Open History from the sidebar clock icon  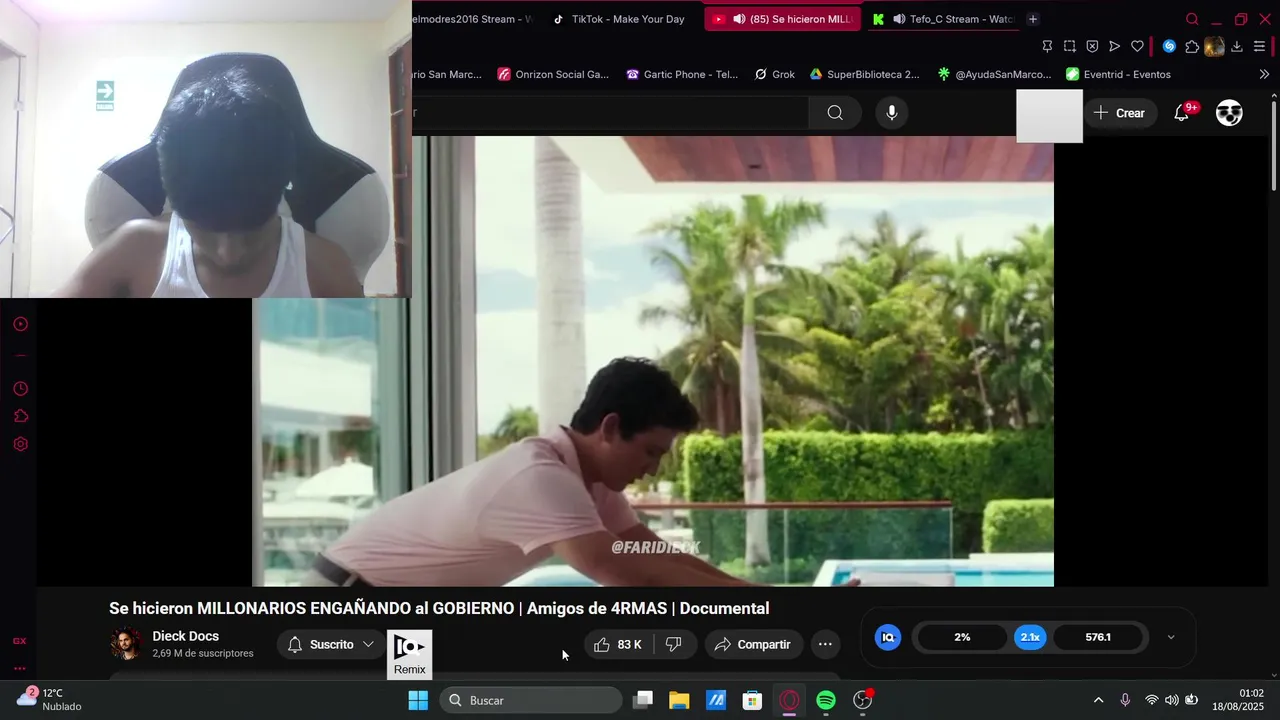coord(20,389)
